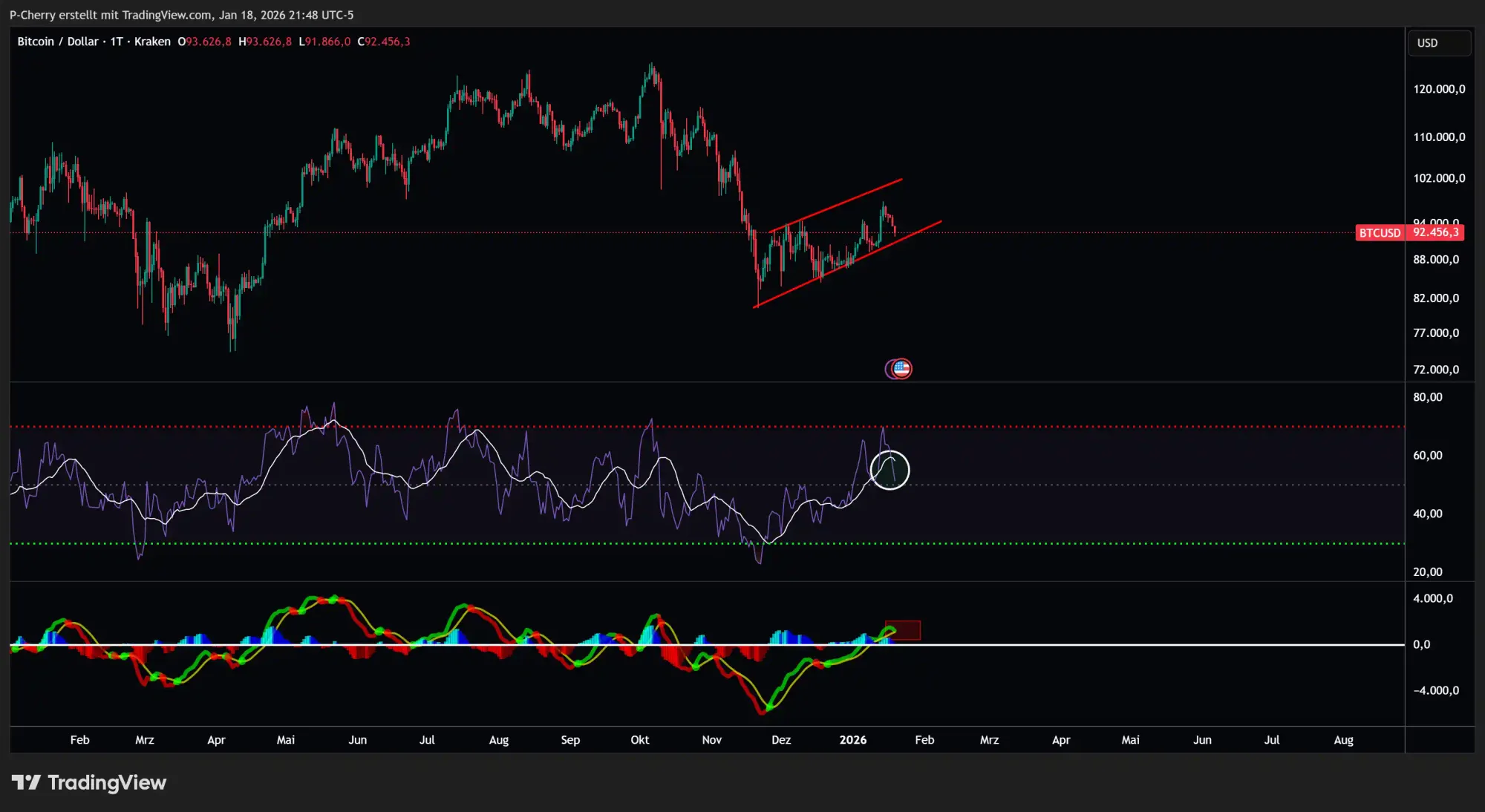This screenshot has width=1485, height=812.
Task: Select the circled RSI crossover annotation
Action: click(891, 469)
